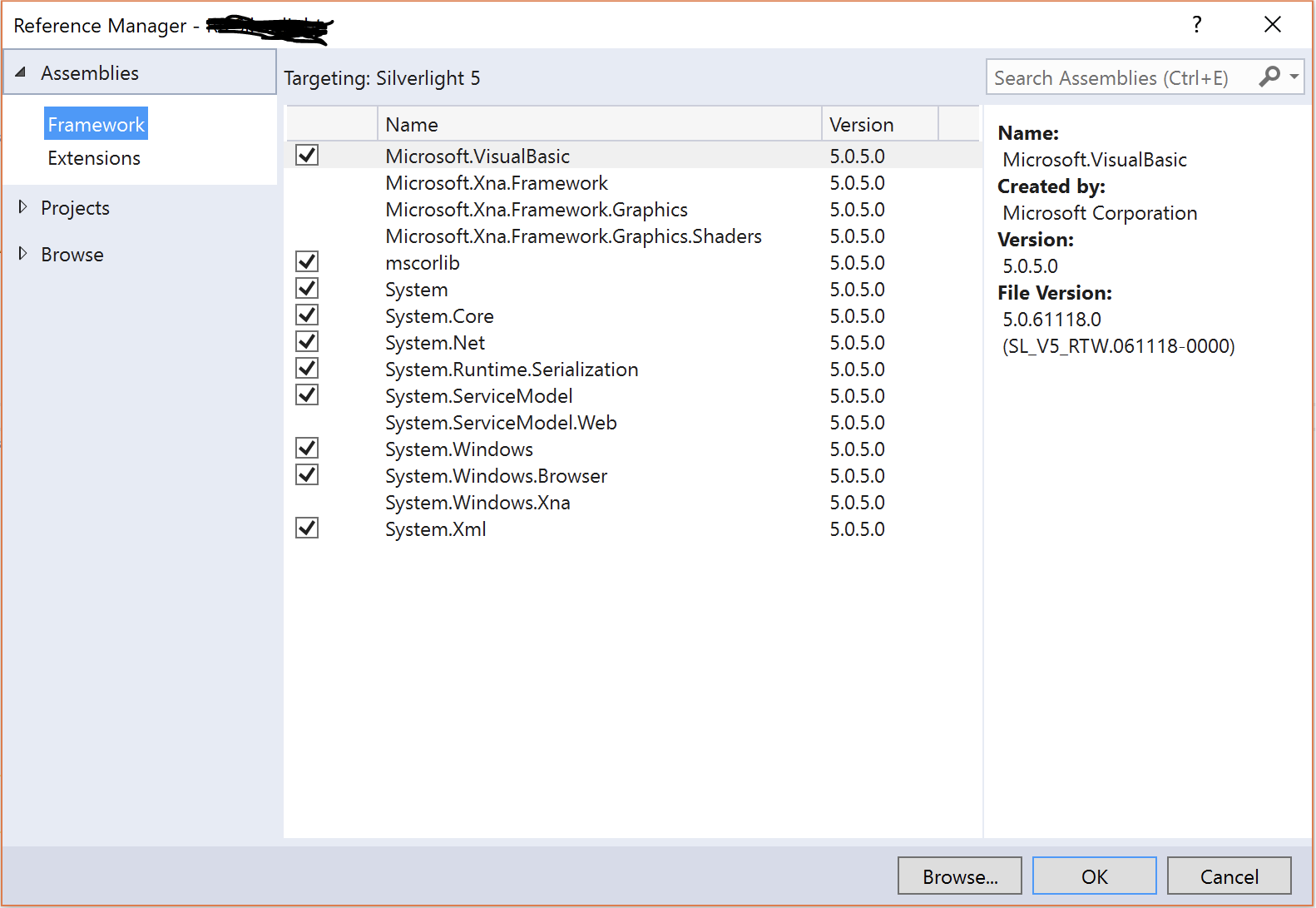This screenshot has height=908, width=1316.
Task: Uncheck System.Windows.Browser checkbox
Action: pos(307,474)
